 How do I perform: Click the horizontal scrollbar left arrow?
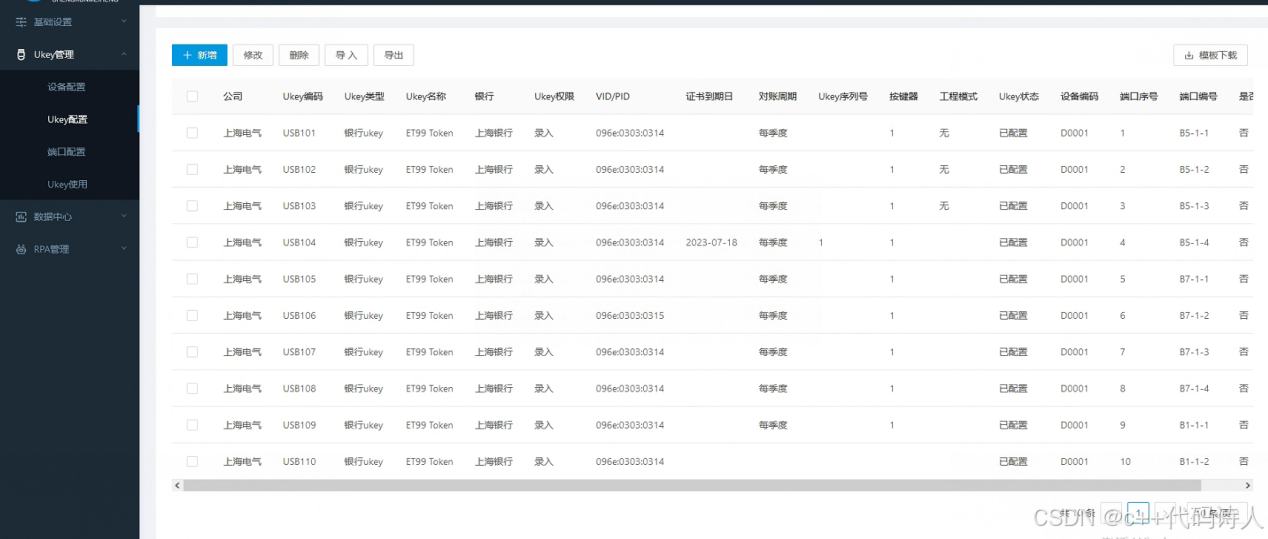coord(178,485)
